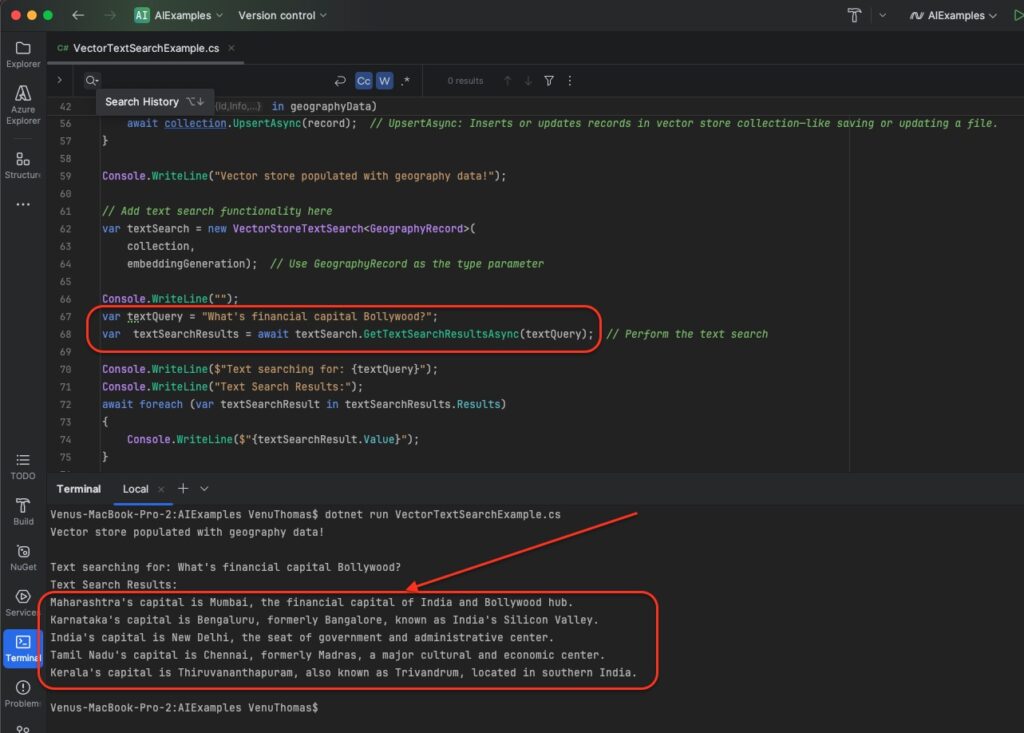Open the Version control dropdown
The image size is (1024, 733).
pyautogui.click(x=283, y=15)
